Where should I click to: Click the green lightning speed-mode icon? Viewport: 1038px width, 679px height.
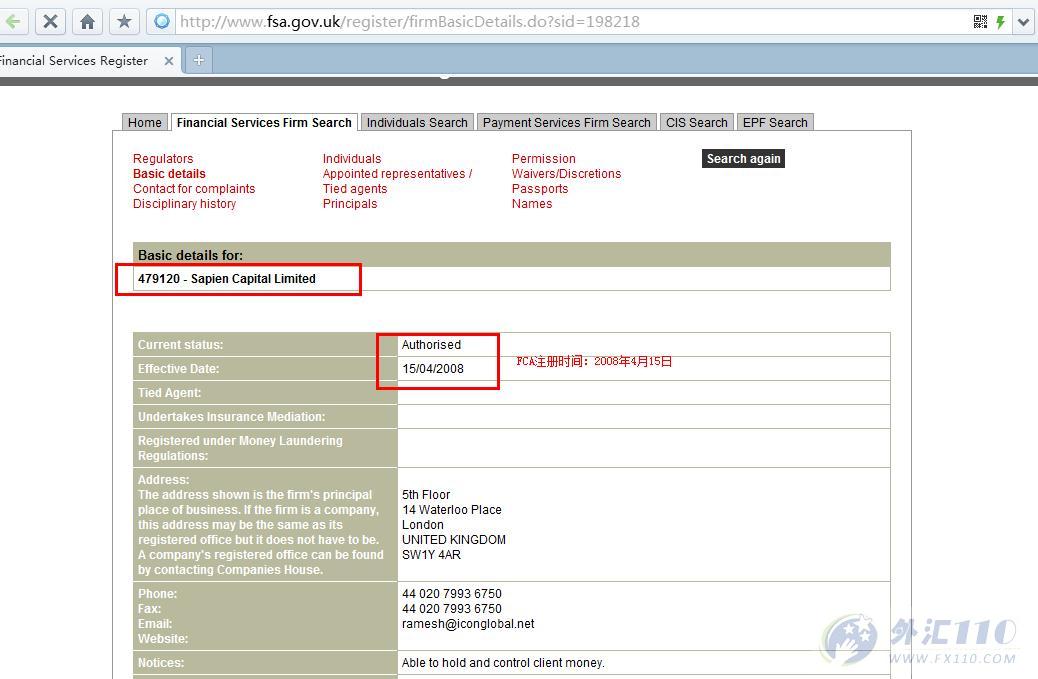point(1000,22)
